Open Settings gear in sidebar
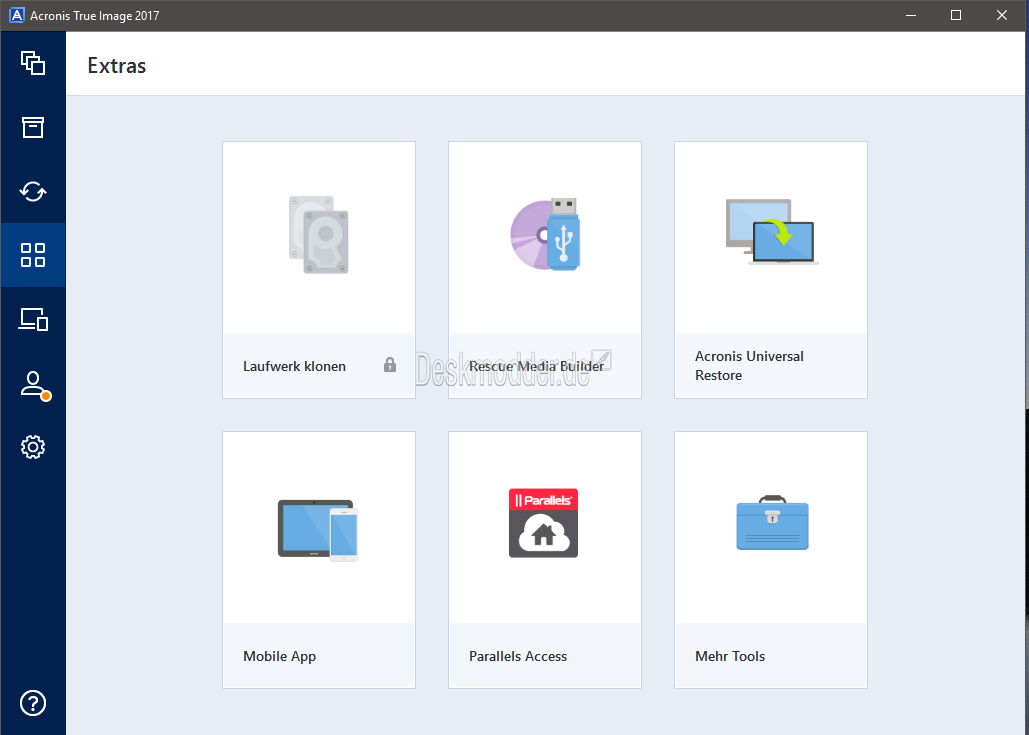The image size is (1029, 735). 33,447
